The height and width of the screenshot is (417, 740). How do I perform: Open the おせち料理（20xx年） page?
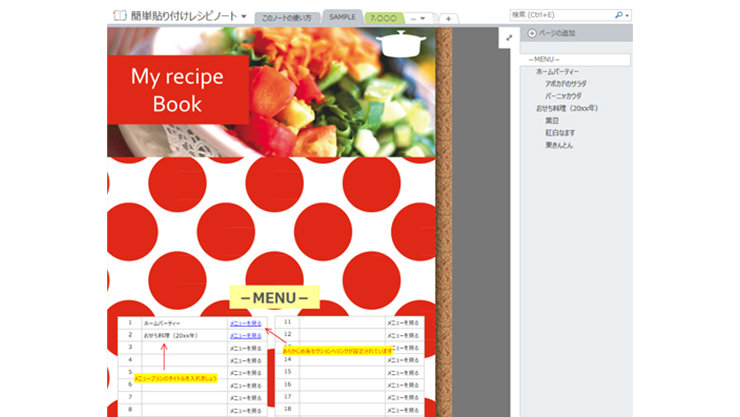[566, 108]
